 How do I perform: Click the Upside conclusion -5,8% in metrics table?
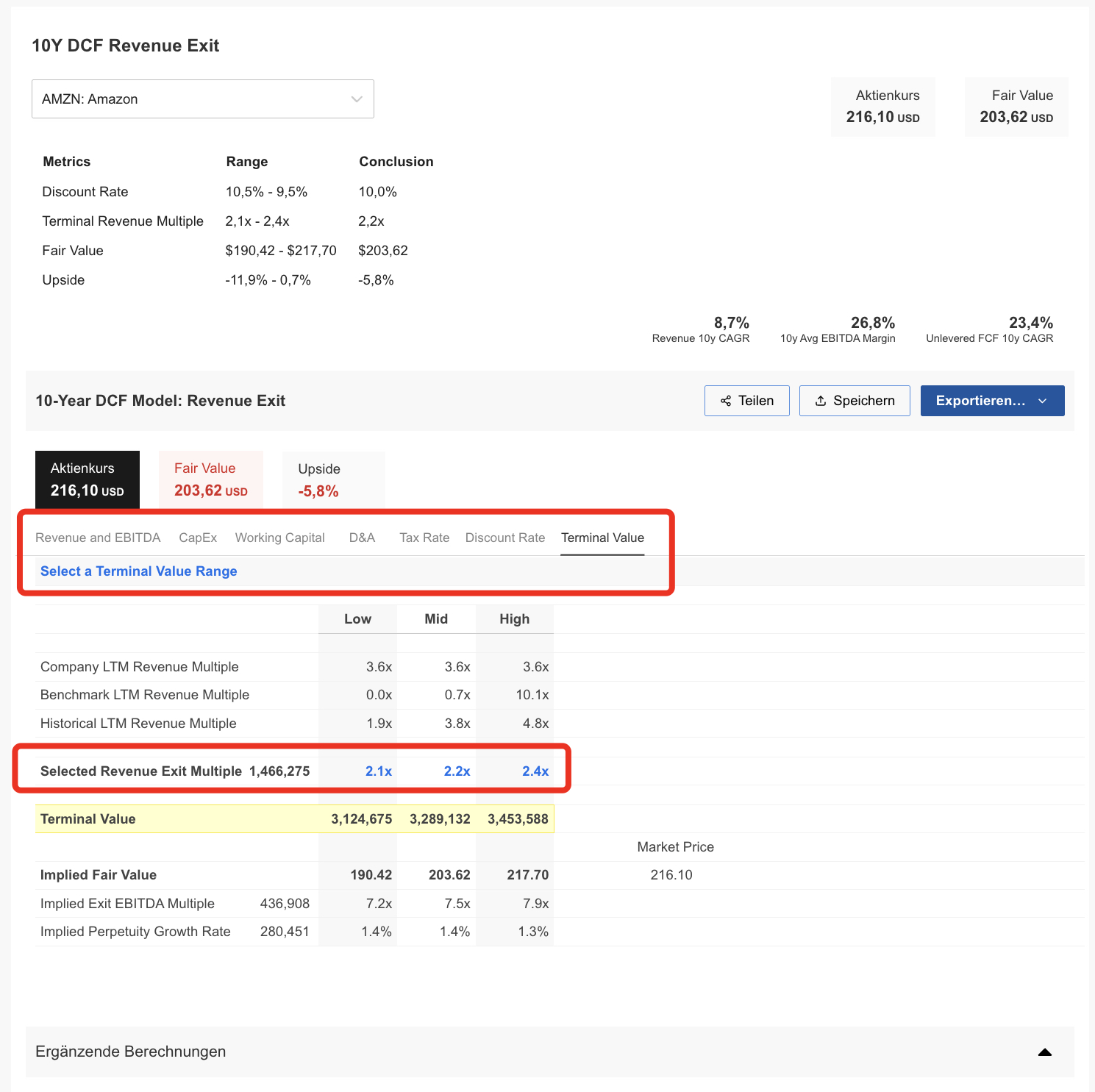click(377, 280)
